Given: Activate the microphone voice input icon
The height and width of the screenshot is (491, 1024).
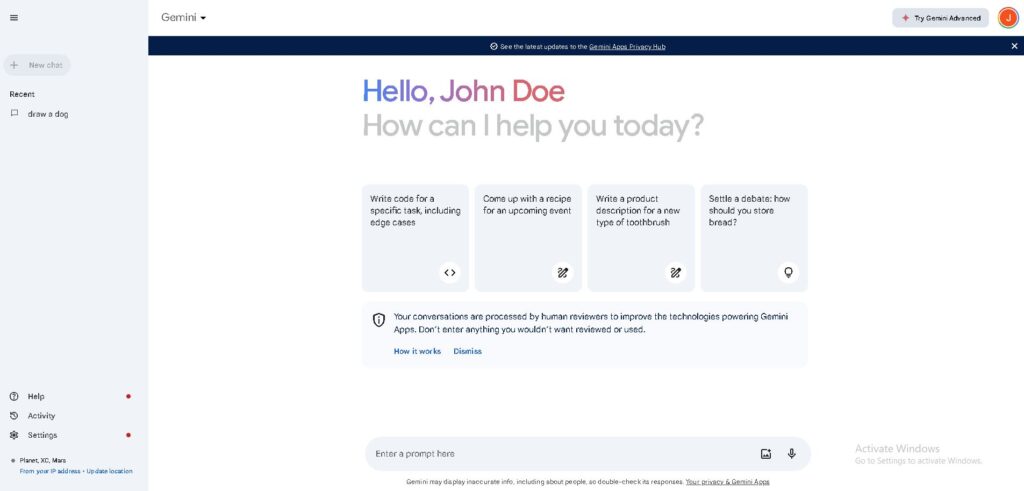Looking at the screenshot, I should [792, 454].
